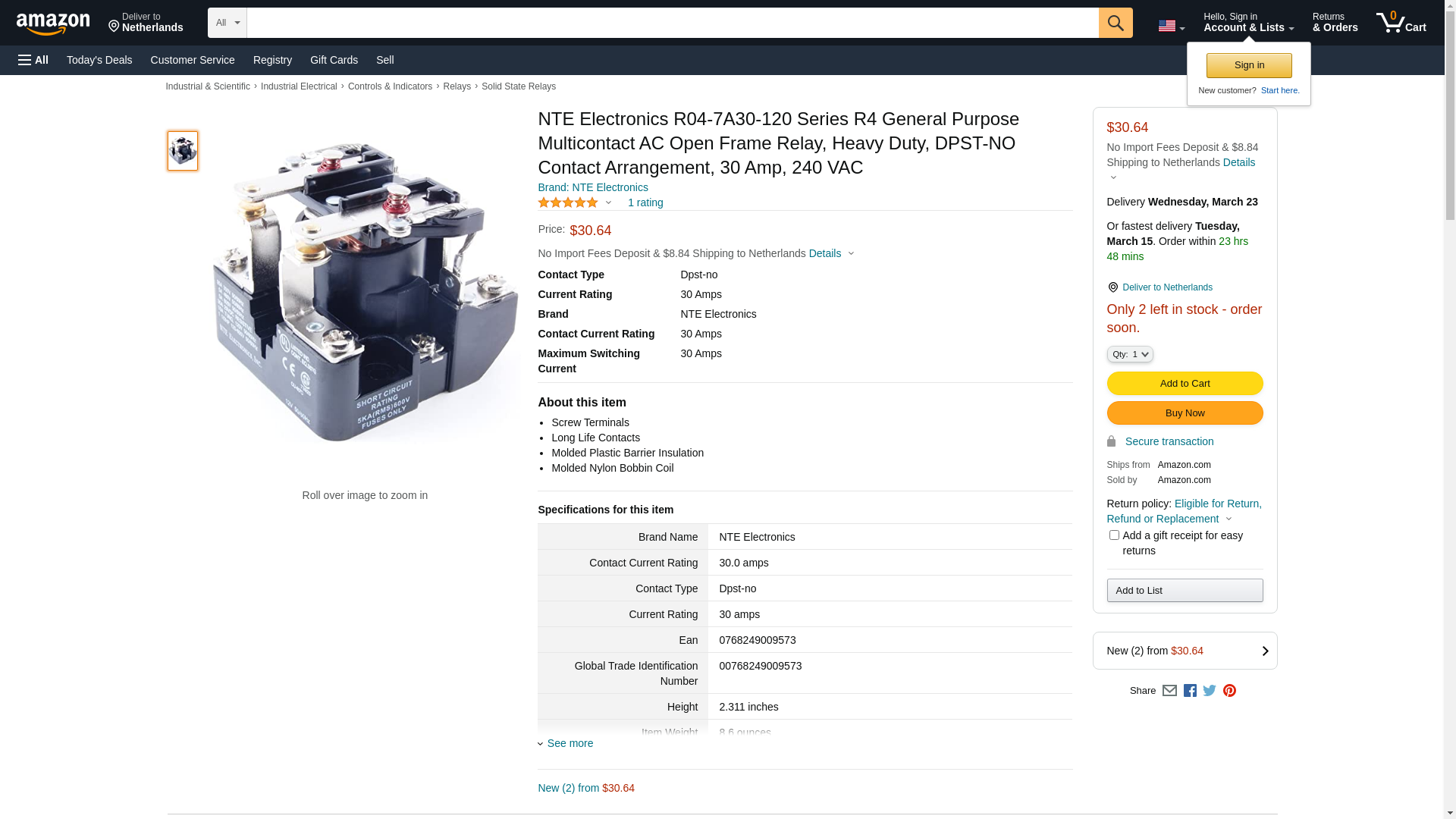The width and height of the screenshot is (1456, 819).
Task: Enable gift receipt checkbox
Action: coord(1114,535)
